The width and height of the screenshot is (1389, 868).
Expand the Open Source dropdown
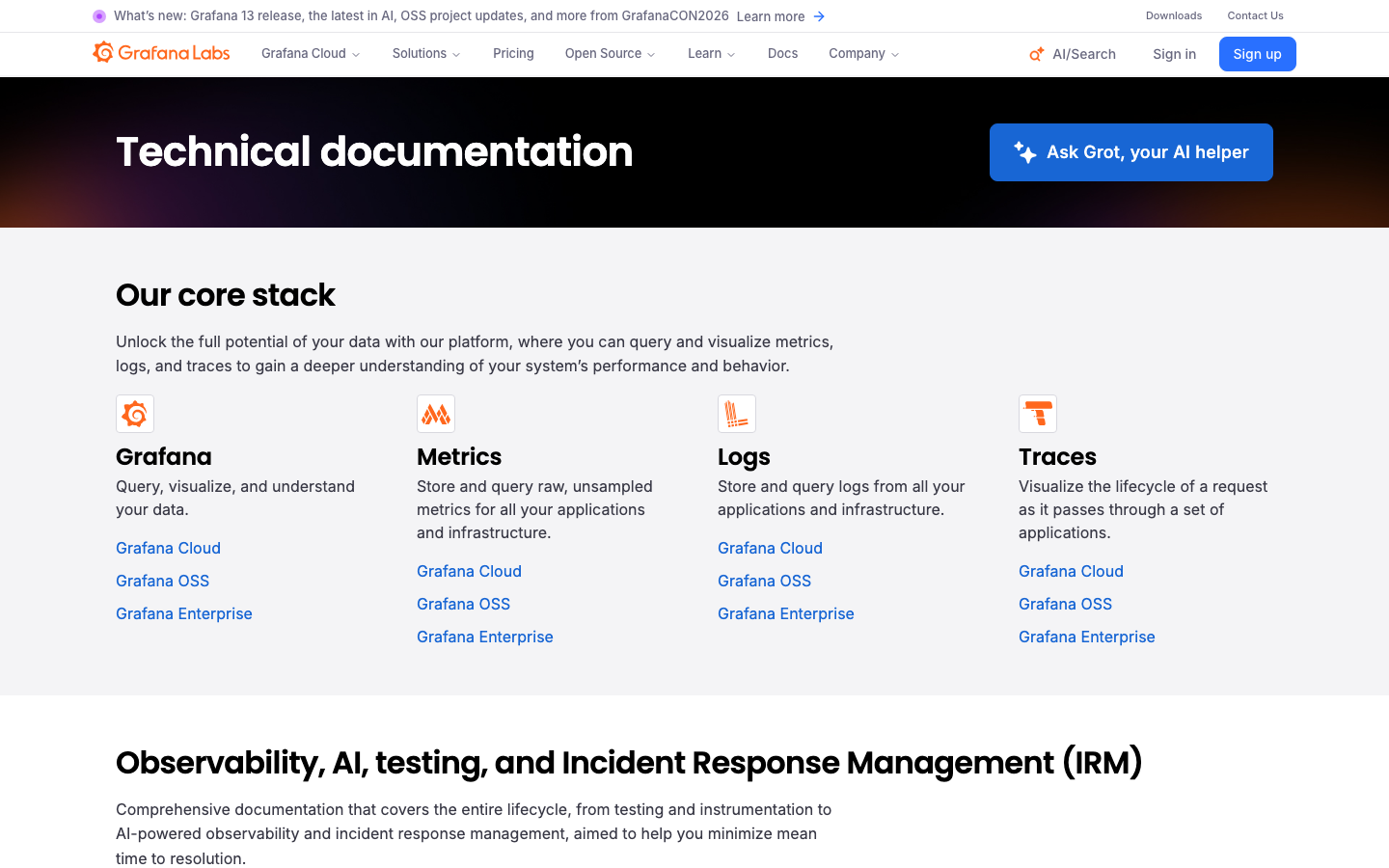tap(610, 54)
